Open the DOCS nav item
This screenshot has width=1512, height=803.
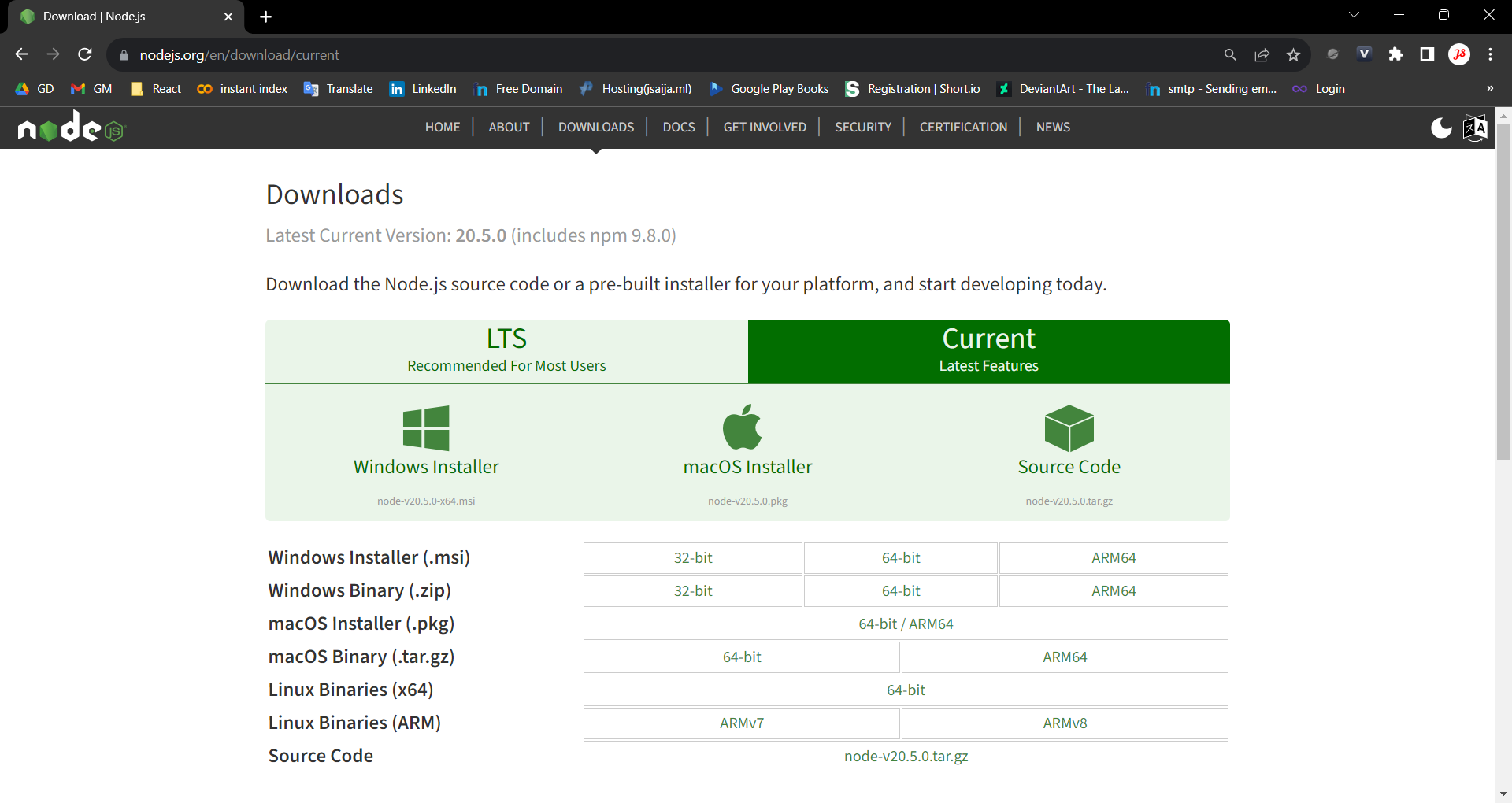[679, 127]
